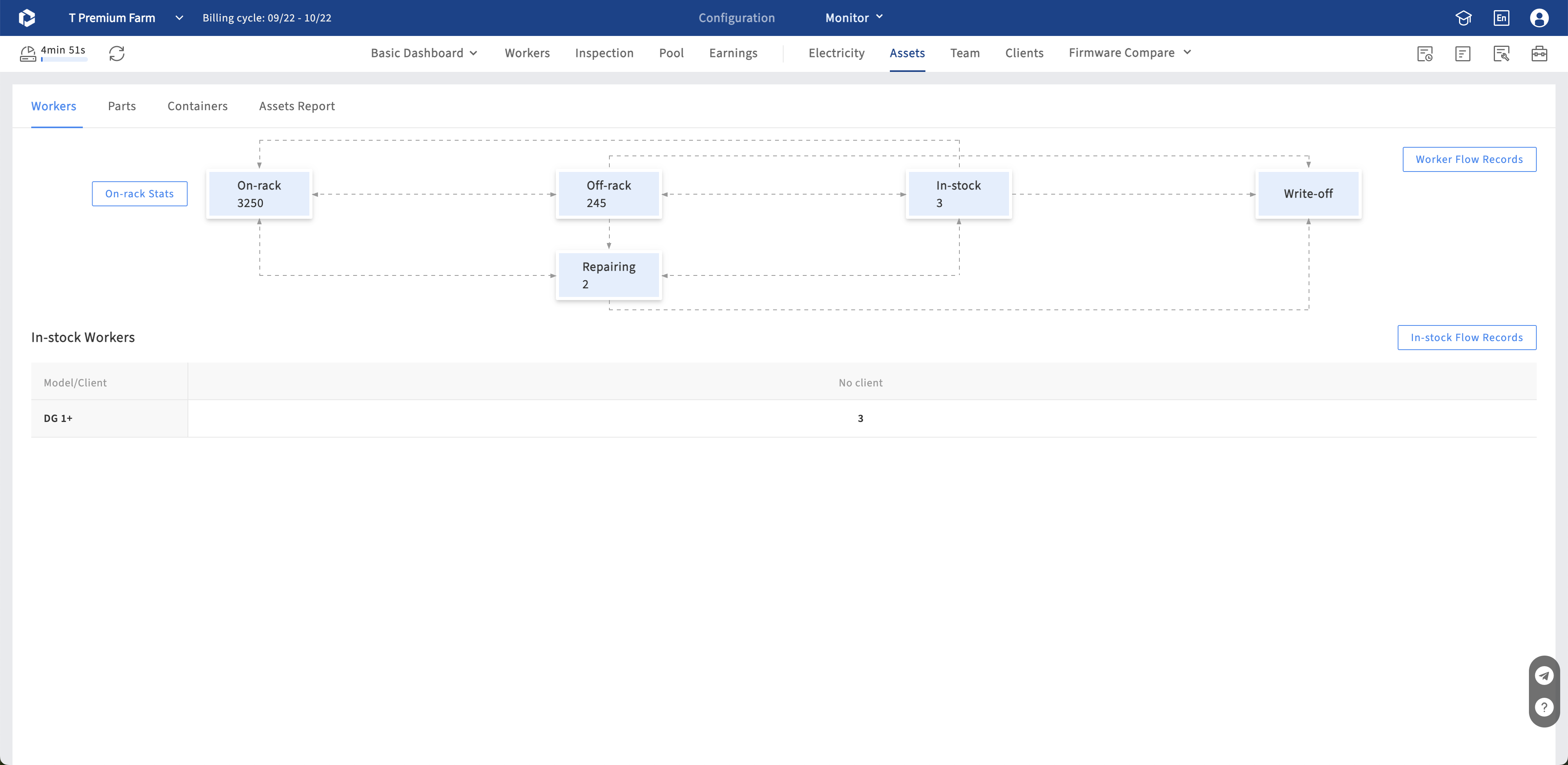Switch to the Parts tab
1568x765 pixels.
(122, 106)
